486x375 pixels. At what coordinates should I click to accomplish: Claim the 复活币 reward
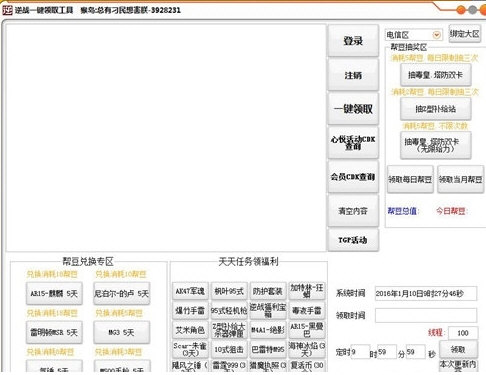(x=307, y=366)
